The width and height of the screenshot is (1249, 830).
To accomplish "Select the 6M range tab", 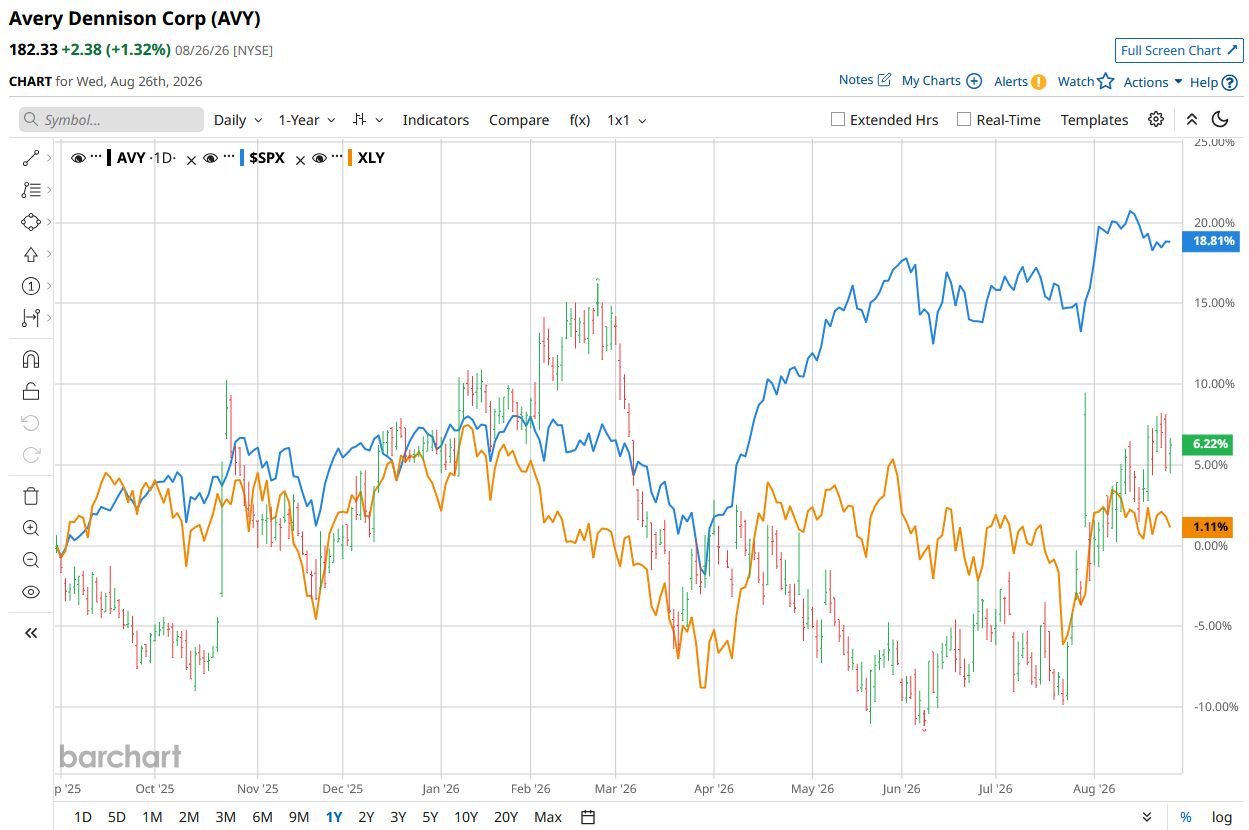I will pos(262,817).
